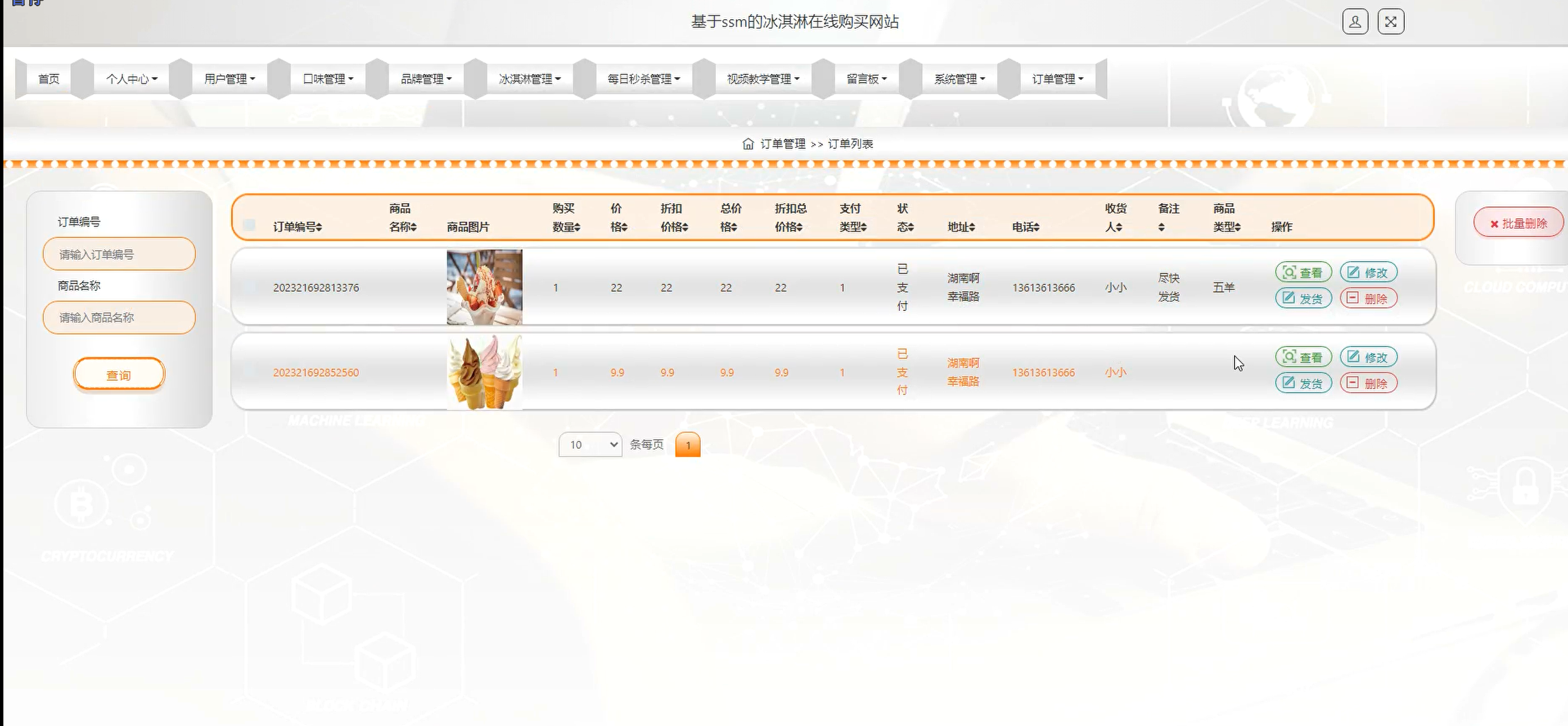Open the 首页 navigation item
The height and width of the screenshot is (726, 1568).
[49, 79]
